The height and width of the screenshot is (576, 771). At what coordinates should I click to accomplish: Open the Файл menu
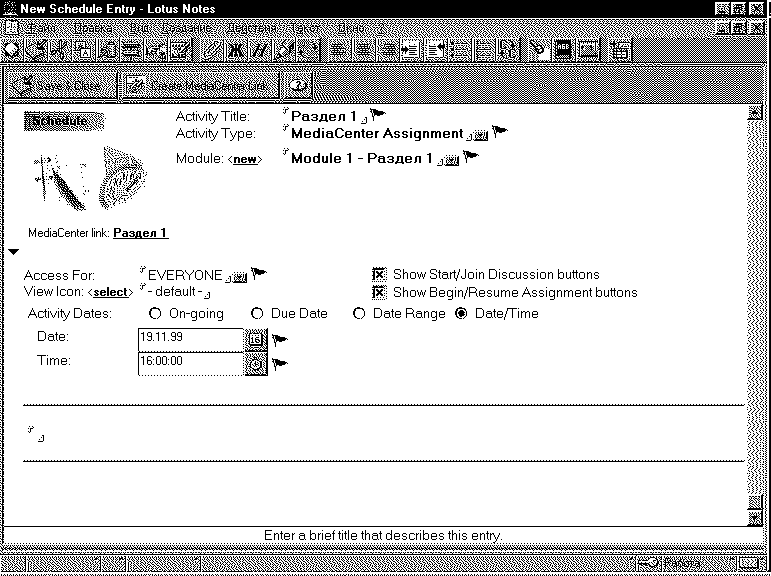point(41,28)
